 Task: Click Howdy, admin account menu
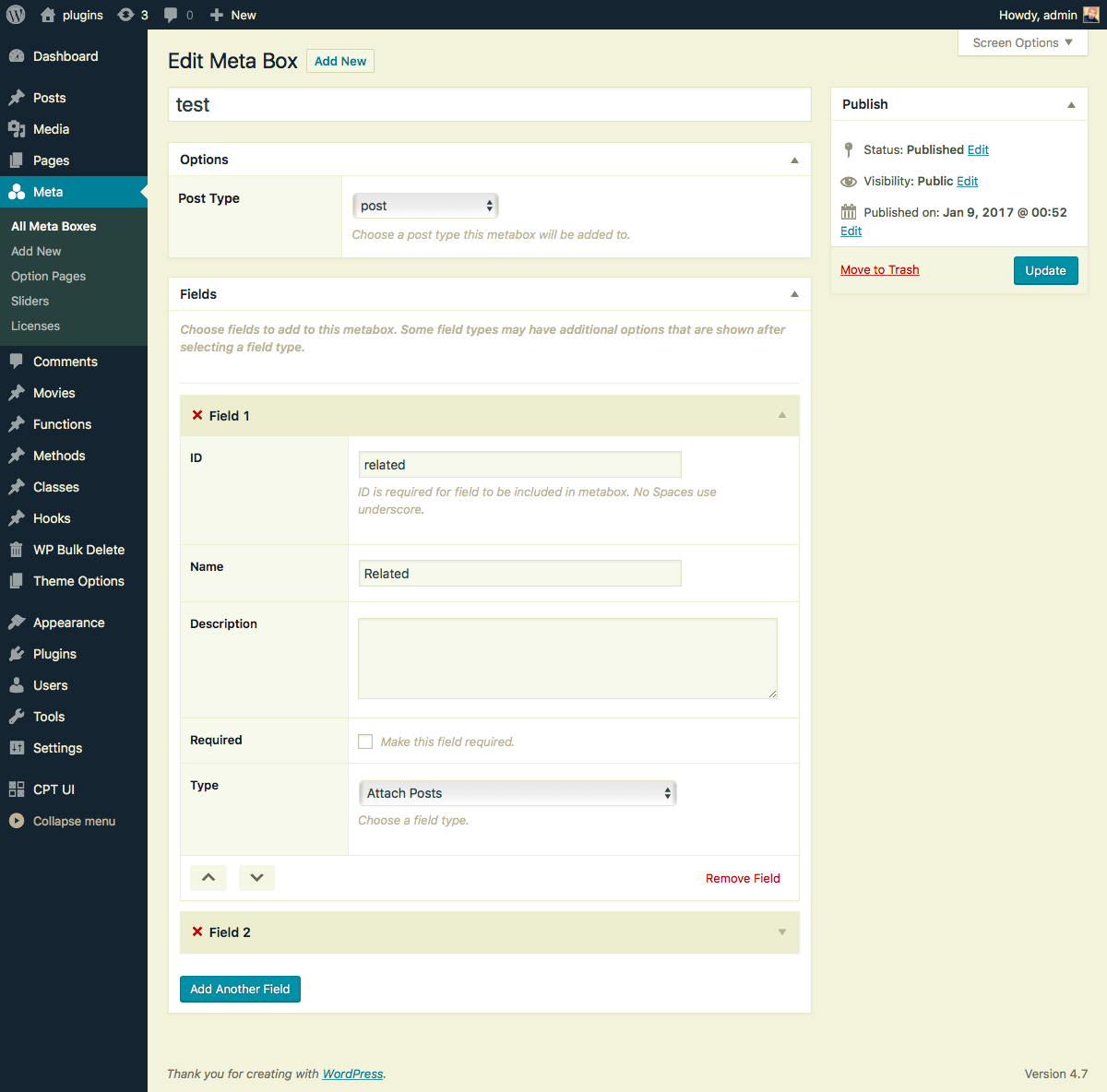(1048, 15)
